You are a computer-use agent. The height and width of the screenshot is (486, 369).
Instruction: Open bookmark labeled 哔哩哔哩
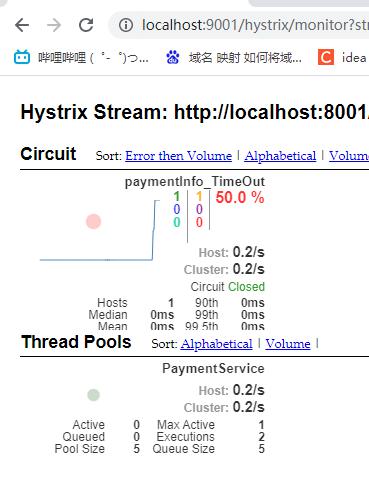tap(93, 58)
